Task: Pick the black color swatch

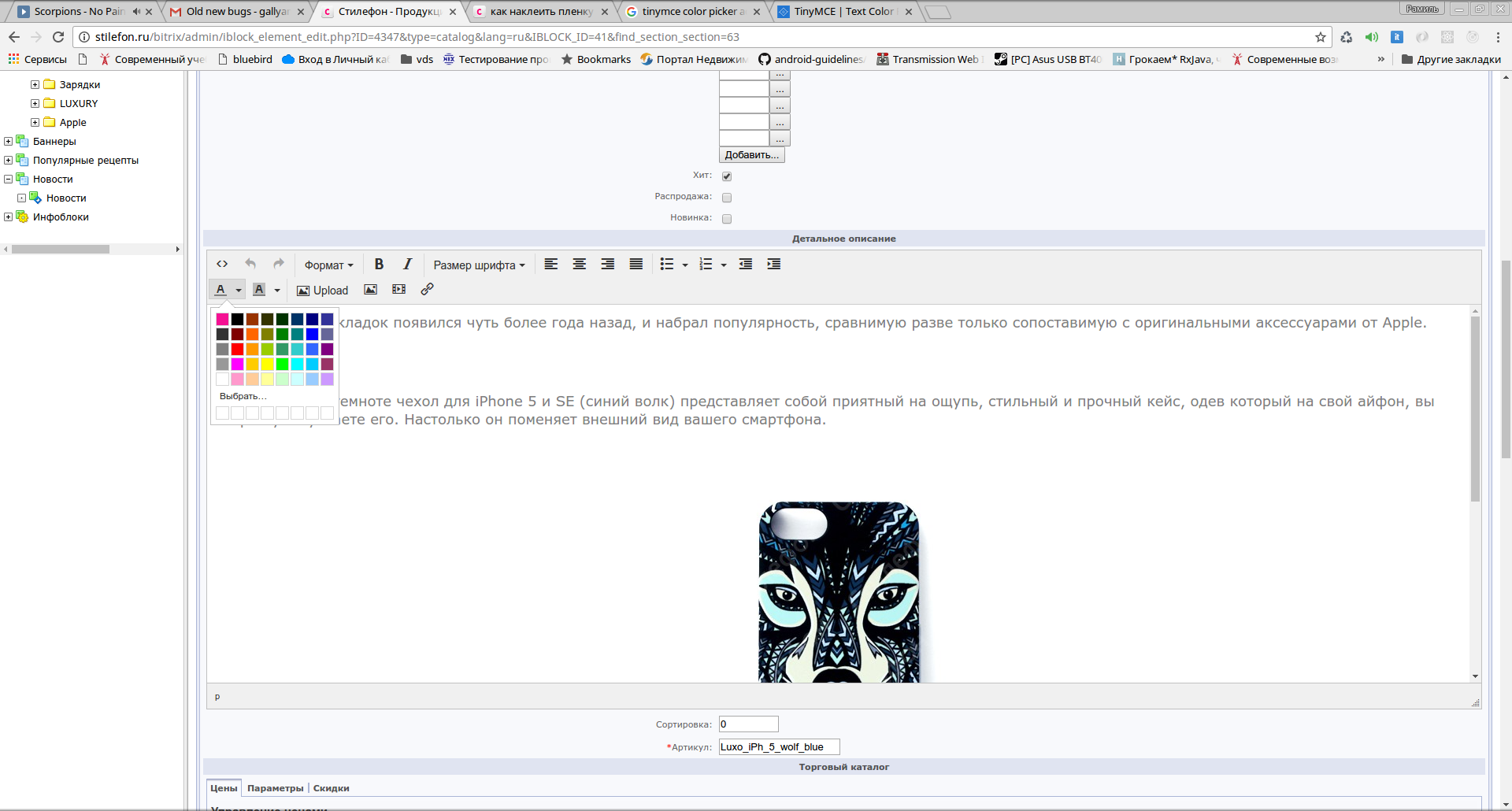Action: 237,319
